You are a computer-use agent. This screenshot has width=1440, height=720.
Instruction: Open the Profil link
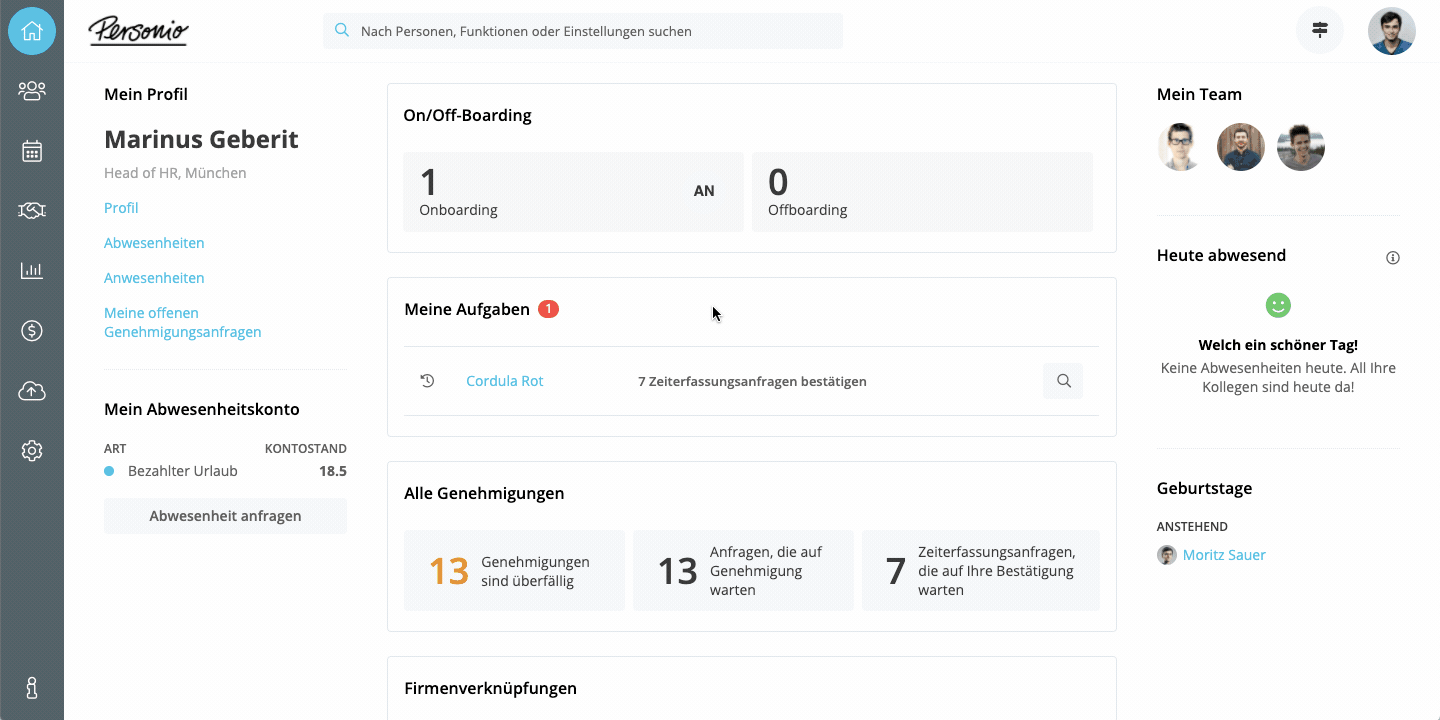(x=121, y=208)
